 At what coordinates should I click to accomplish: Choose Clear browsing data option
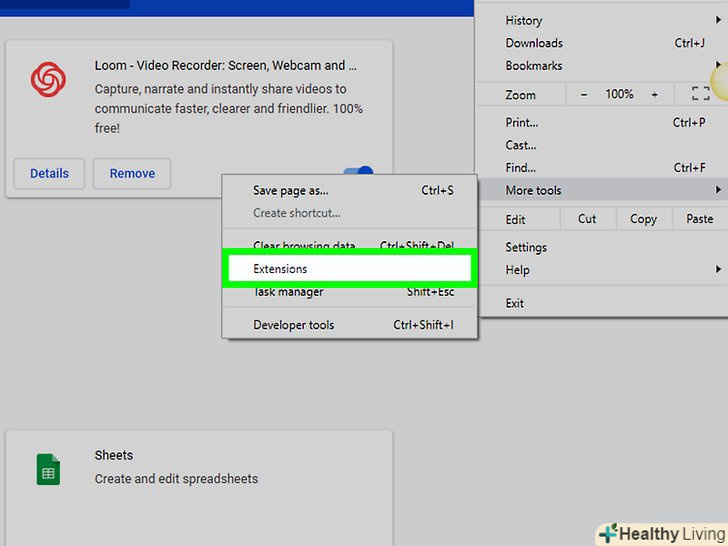tap(350, 244)
